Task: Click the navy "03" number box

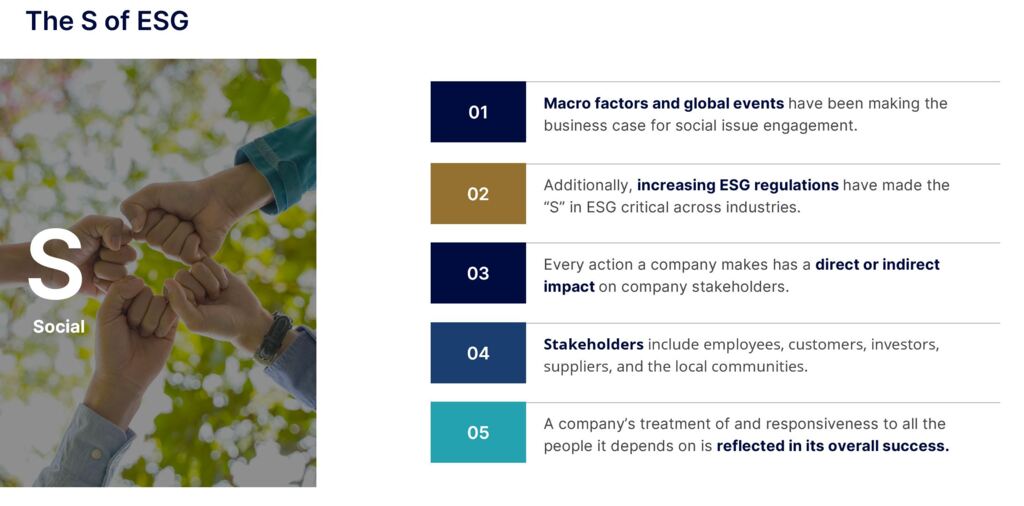Action: pyautogui.click(x=478, y=273)
